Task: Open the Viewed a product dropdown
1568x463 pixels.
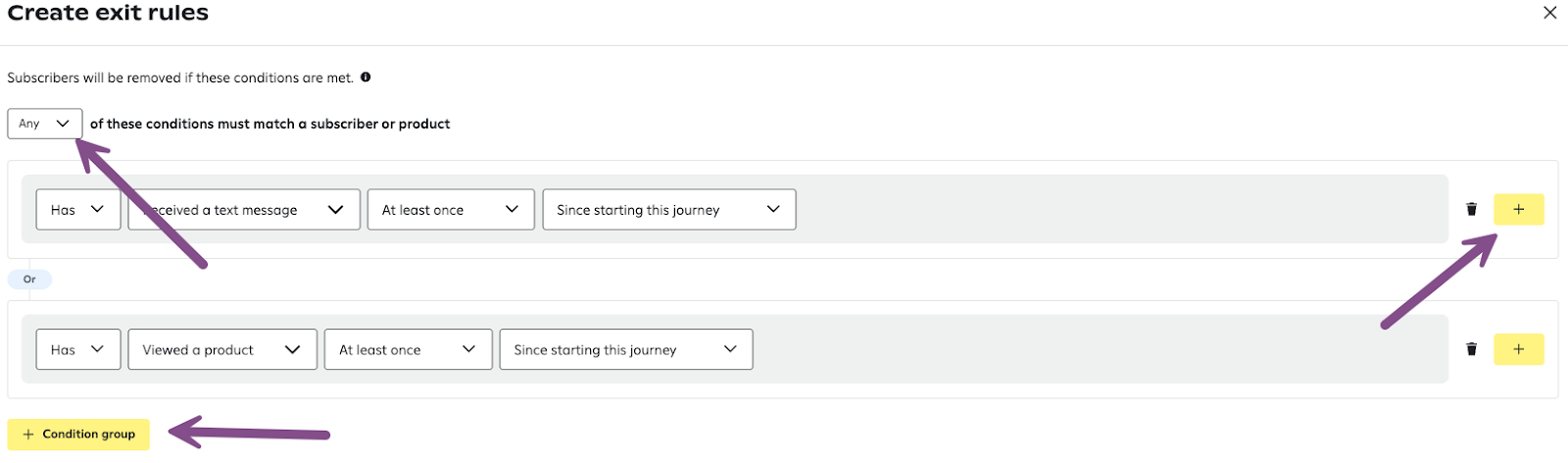Action: [x=222, y=349]
